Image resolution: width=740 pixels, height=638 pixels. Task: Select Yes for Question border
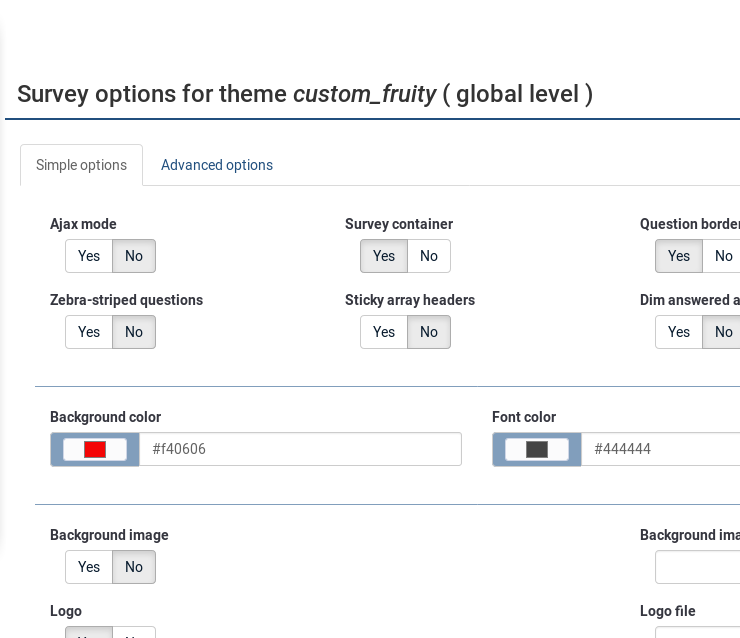pos(679,256)
